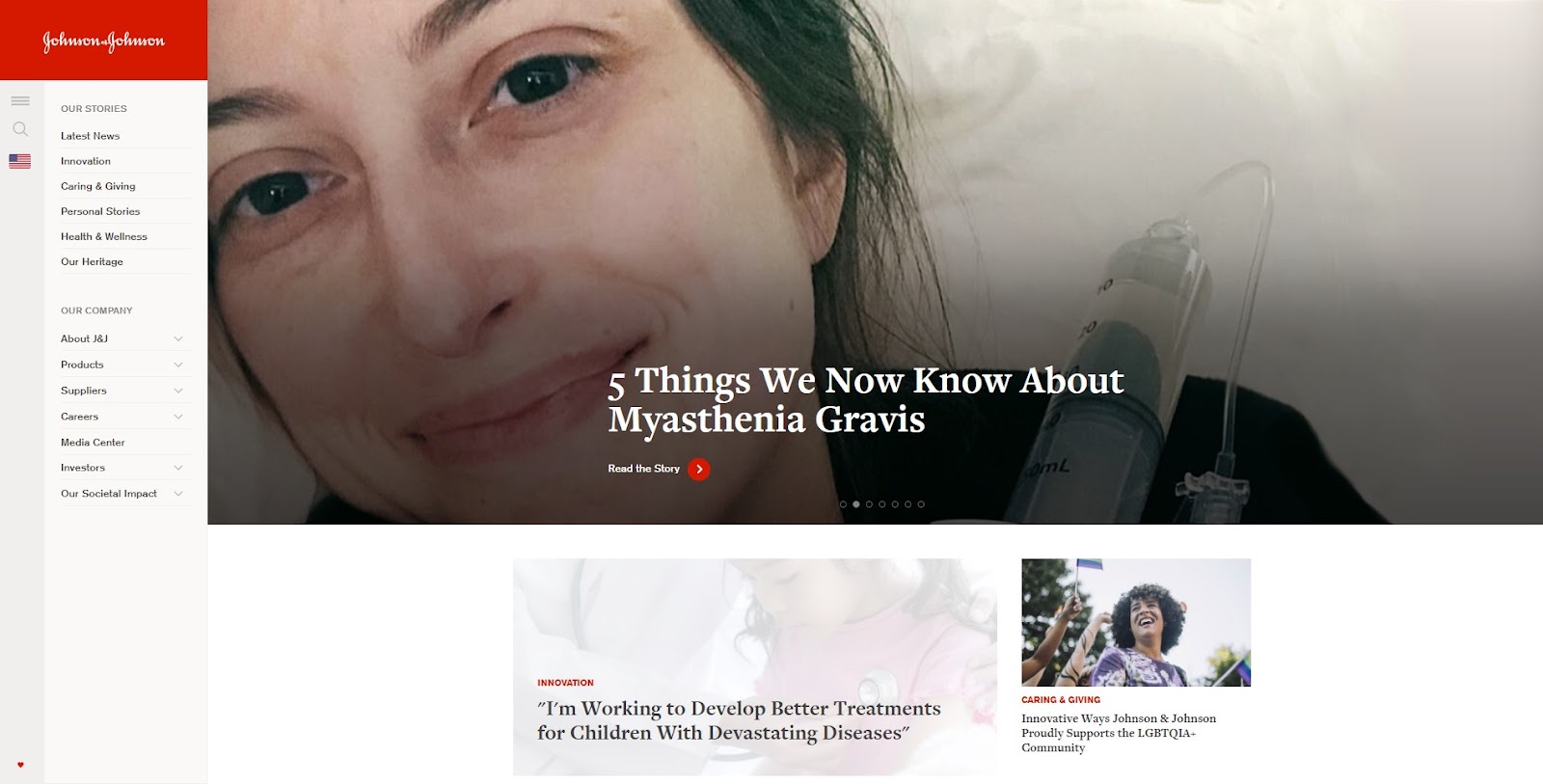Open Latest News in sidebar

pyautogui.click(x=91, y=136)
